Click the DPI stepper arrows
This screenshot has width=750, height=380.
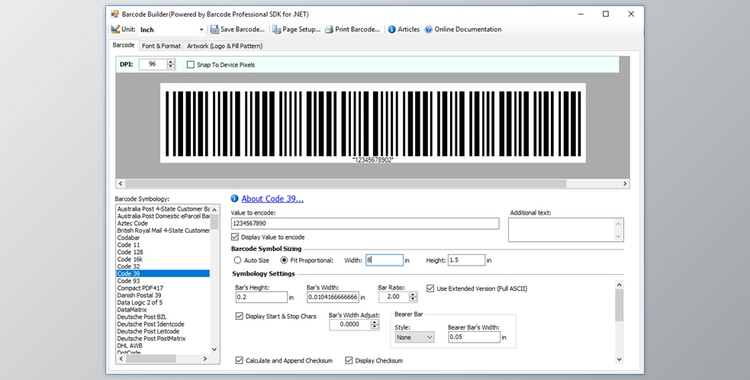171,64
